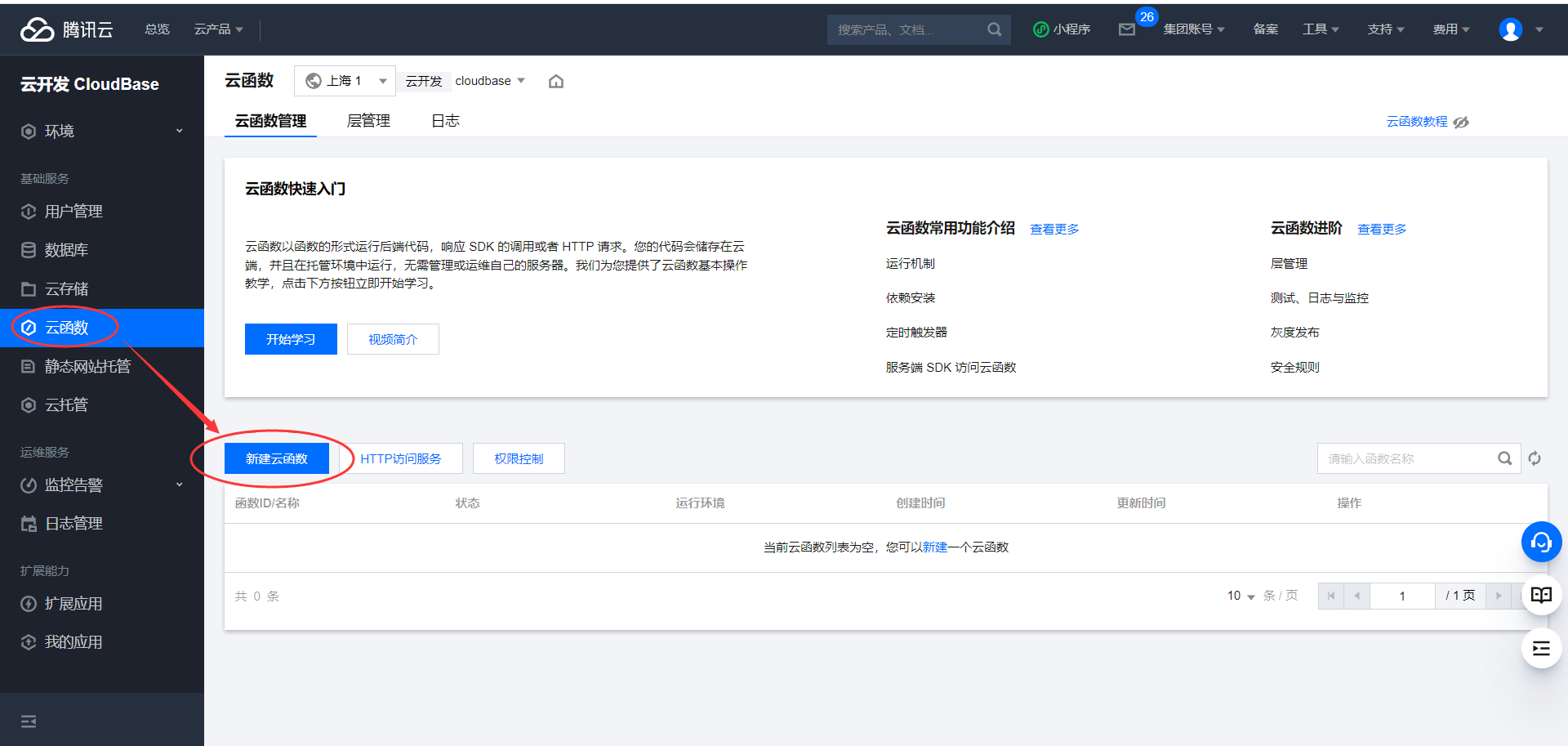
Task: Open the 费用 dropdown
Action: (x=1451, y=29)
